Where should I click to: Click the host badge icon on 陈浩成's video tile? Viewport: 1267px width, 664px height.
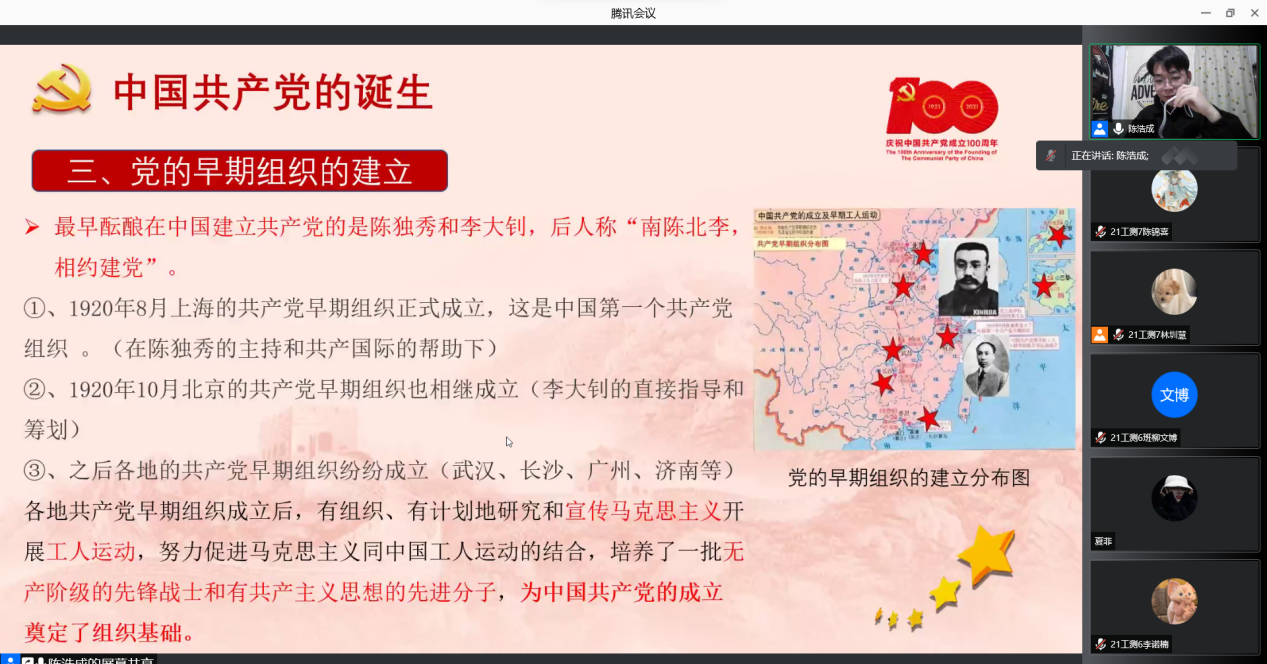(1100, 129)
